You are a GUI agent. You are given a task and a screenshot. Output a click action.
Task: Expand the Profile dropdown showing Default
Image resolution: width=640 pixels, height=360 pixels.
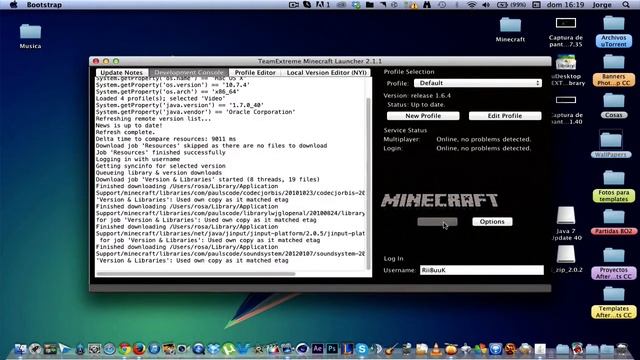click(478, 83)
